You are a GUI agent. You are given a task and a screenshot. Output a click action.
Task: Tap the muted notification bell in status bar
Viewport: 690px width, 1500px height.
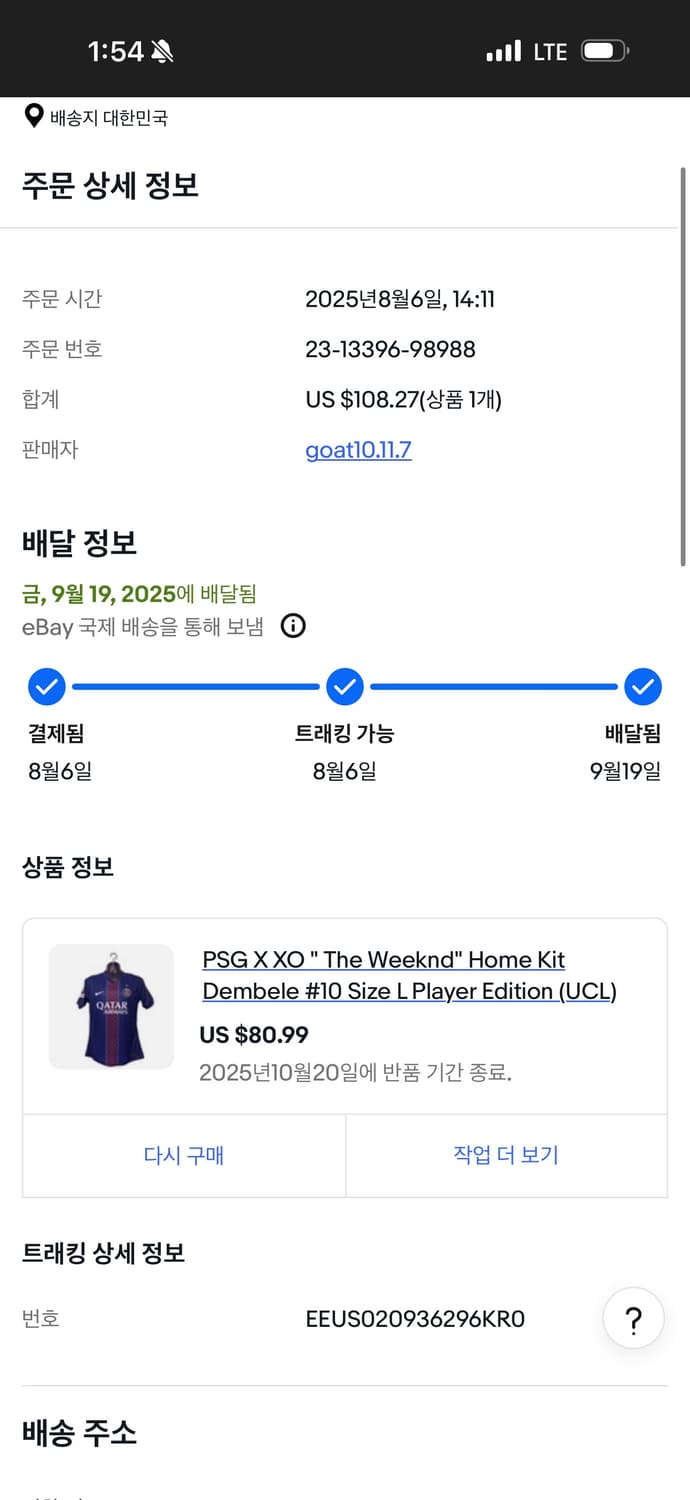(160, 48)
